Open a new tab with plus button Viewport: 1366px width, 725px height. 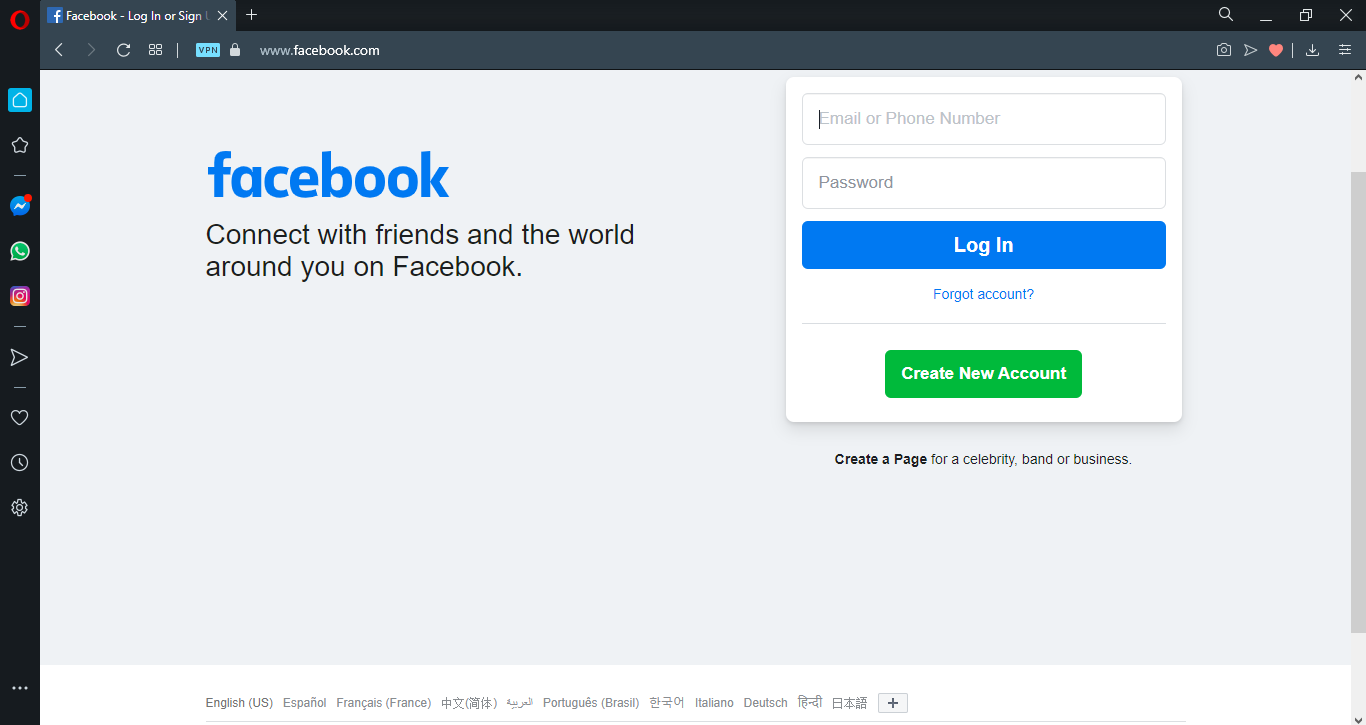pos(251,15)
